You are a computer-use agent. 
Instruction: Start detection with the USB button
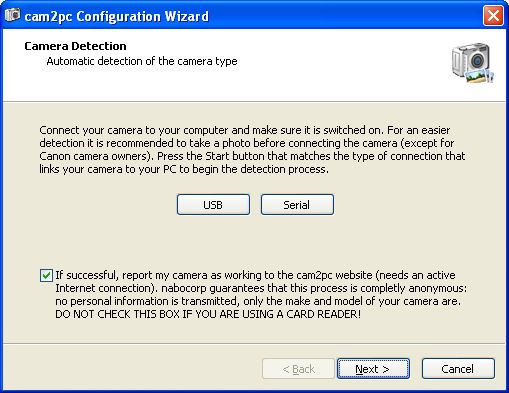tap(213, 204)
